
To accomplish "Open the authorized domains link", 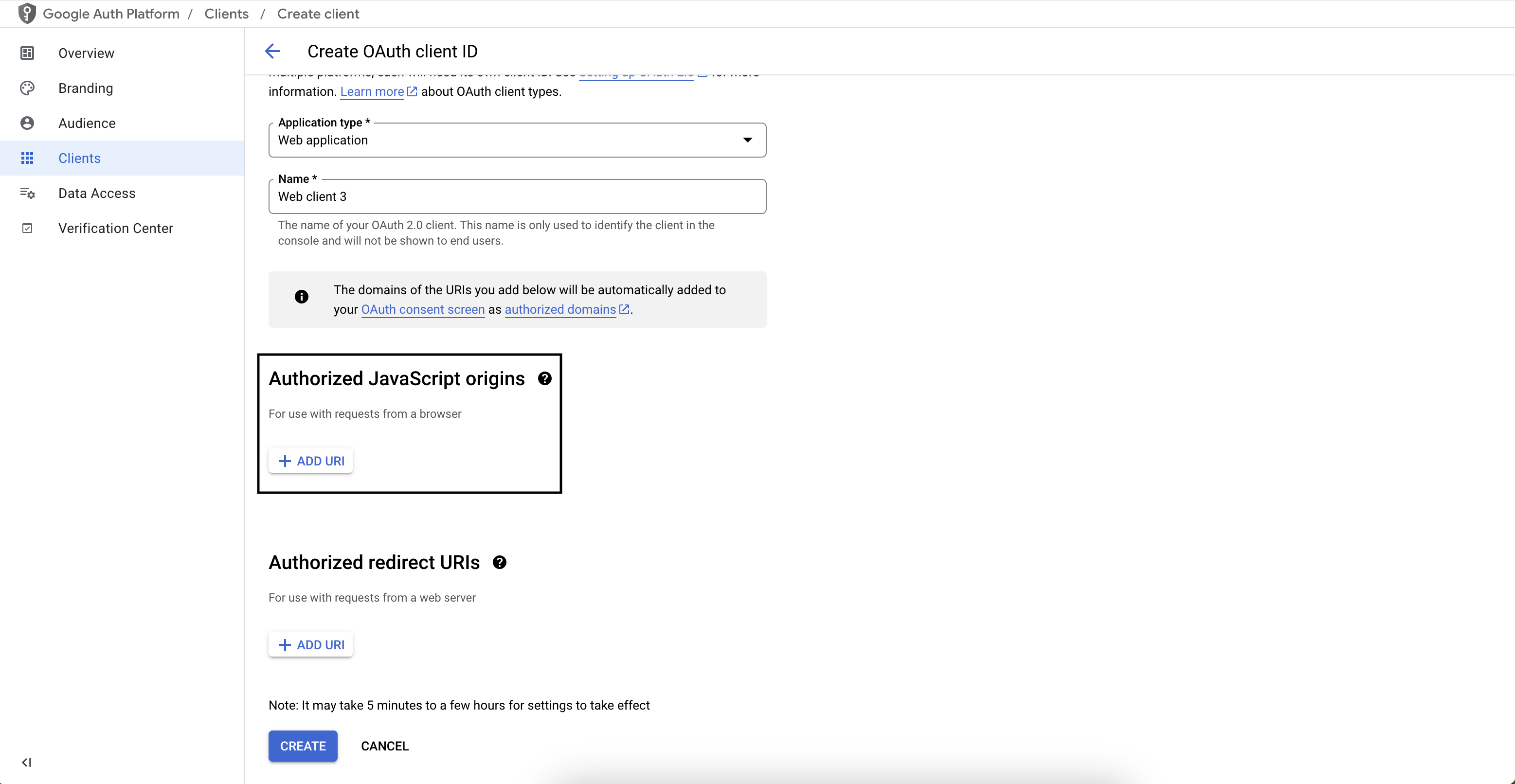I will (x=559, y=309).
